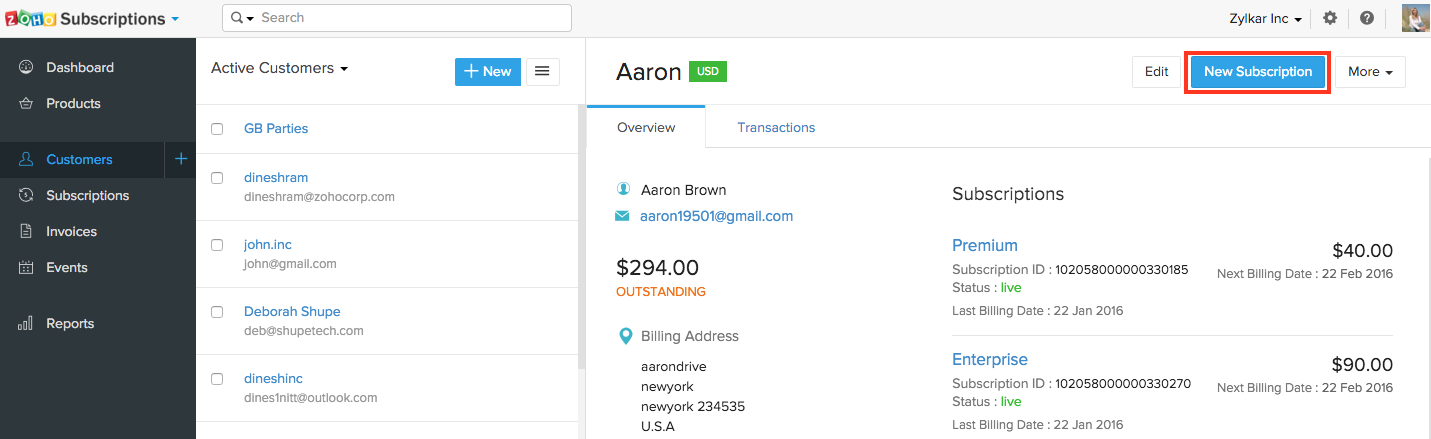Viewport: 1431px width, 439px height.
Task: Click the New Subscription button
Action: point(1257,72)
